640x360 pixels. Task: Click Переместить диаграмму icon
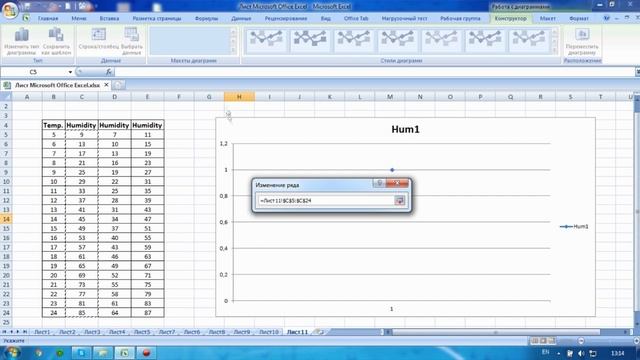(x=582, y=35)
